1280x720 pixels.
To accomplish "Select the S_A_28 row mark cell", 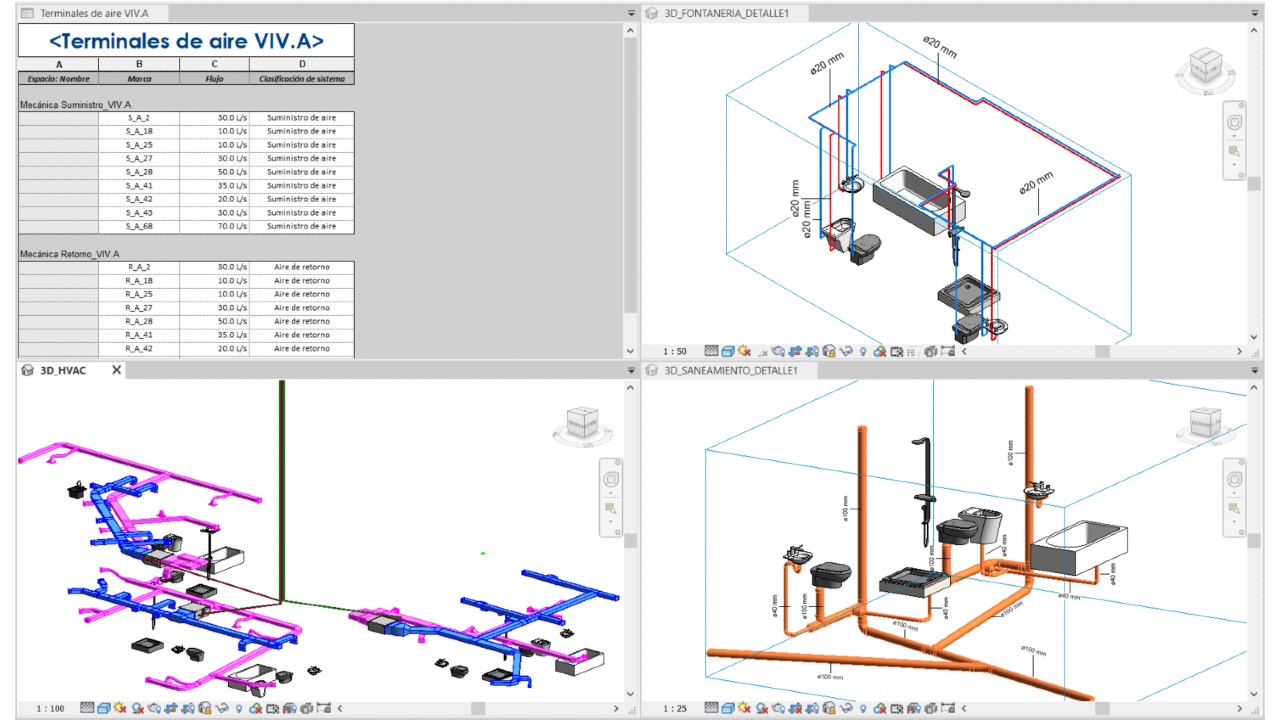I will pos(139,172).
